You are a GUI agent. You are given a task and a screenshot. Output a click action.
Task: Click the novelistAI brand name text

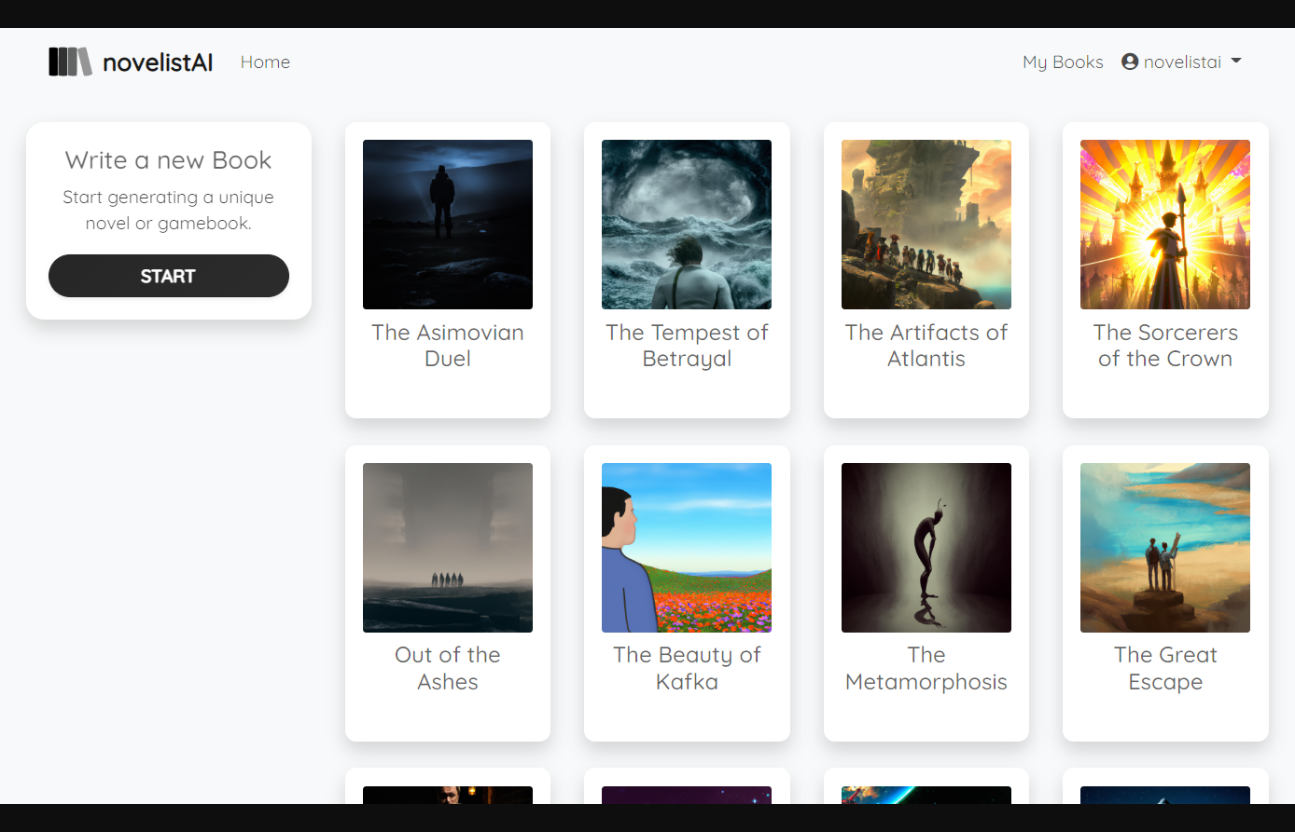pos(158,62)
